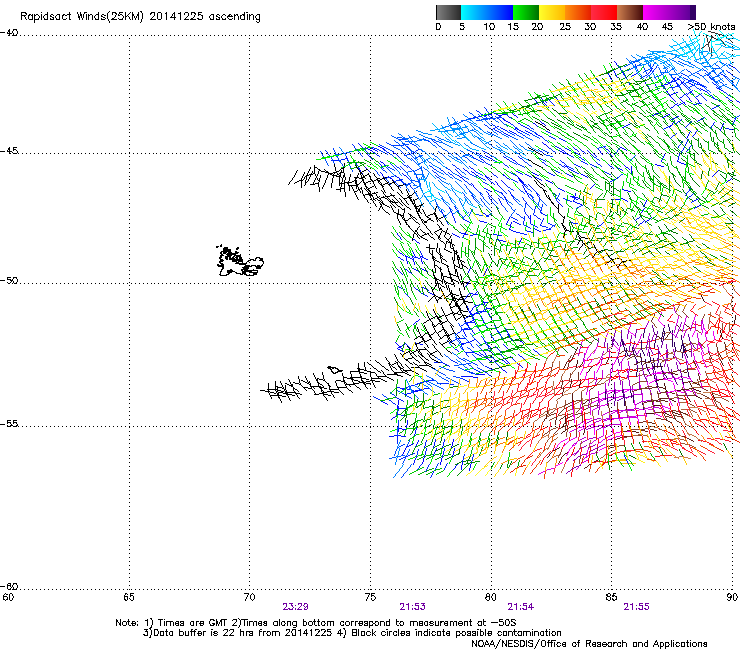Click the note line starting "Note: 1) Times are GMT"

[x=316, y=623]
